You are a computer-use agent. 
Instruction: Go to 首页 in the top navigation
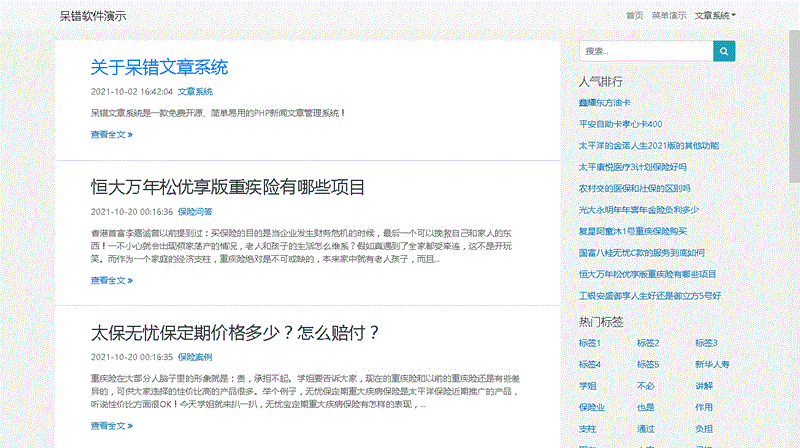[634, 16]
